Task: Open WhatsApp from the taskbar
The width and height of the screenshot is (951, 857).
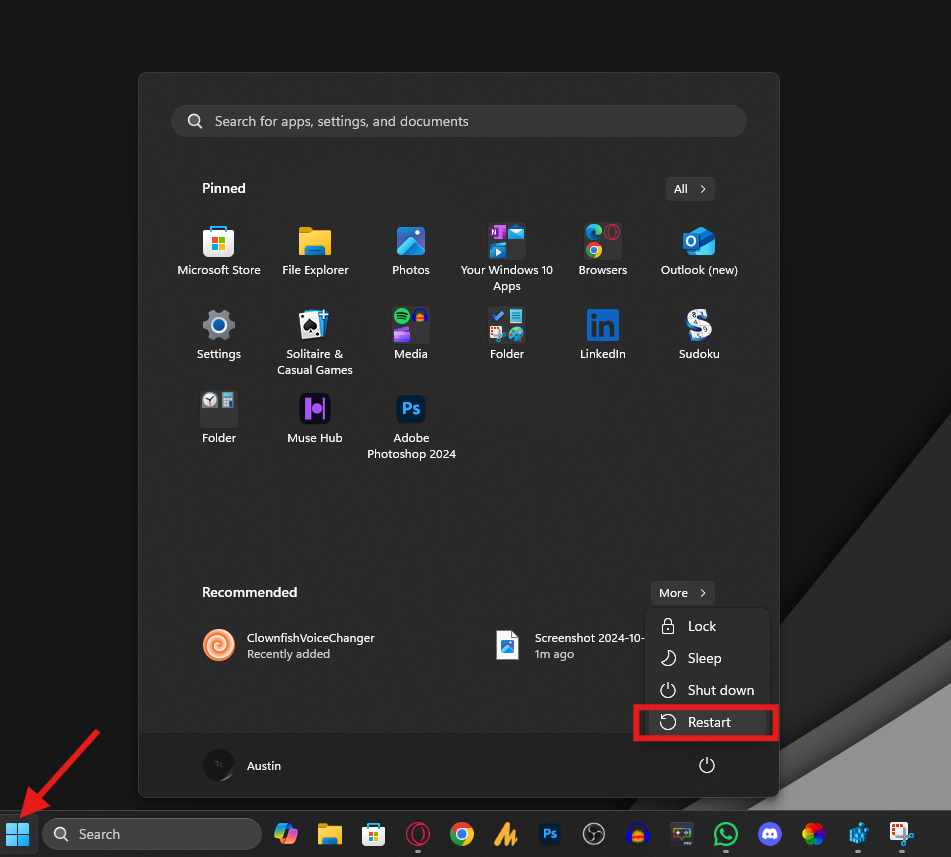Action: tap(725, 834)
